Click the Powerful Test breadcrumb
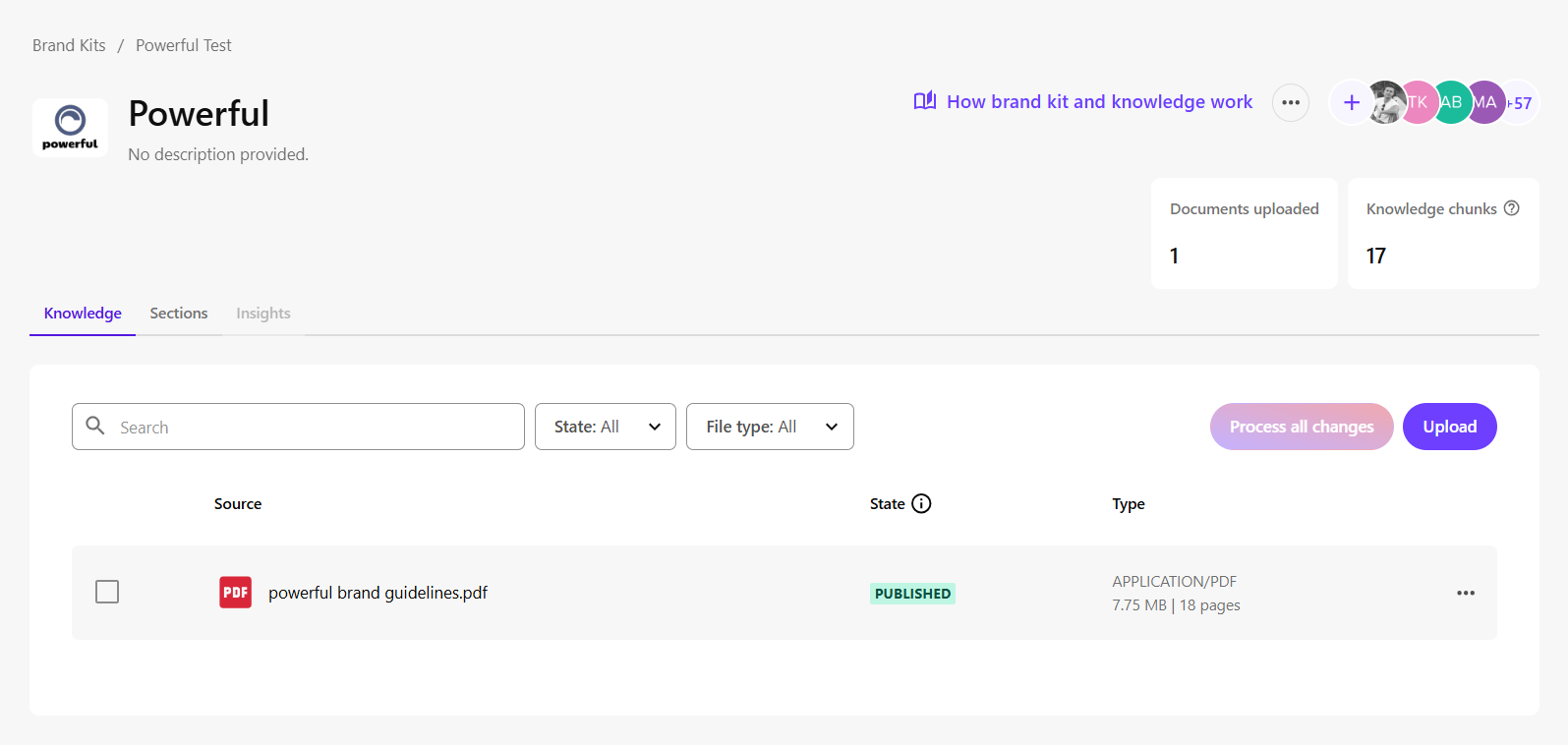The width and height of the screenshot is (1568, 745). [x=184, y=45]
